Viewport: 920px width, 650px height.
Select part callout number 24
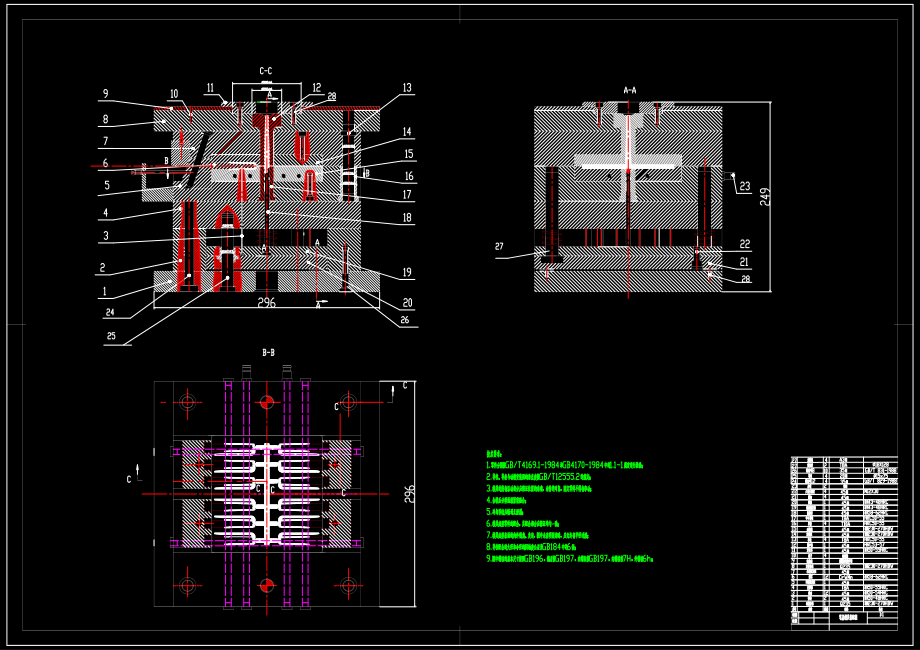coord(110,312)
